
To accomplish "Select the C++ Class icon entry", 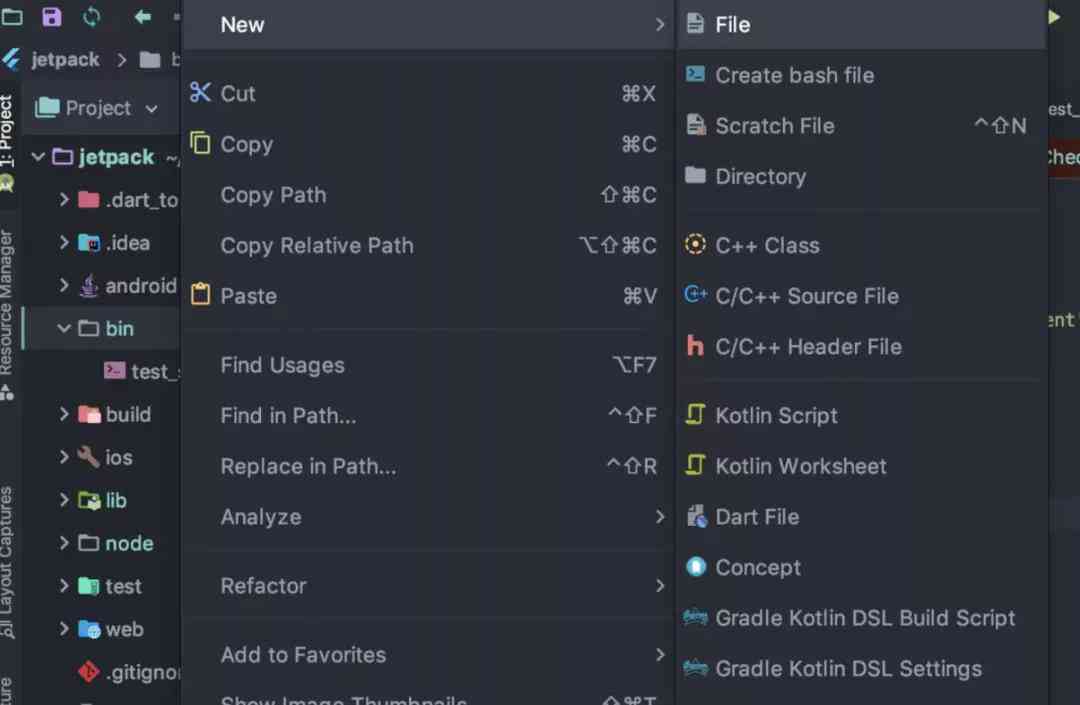I will (x=695, y=244).
